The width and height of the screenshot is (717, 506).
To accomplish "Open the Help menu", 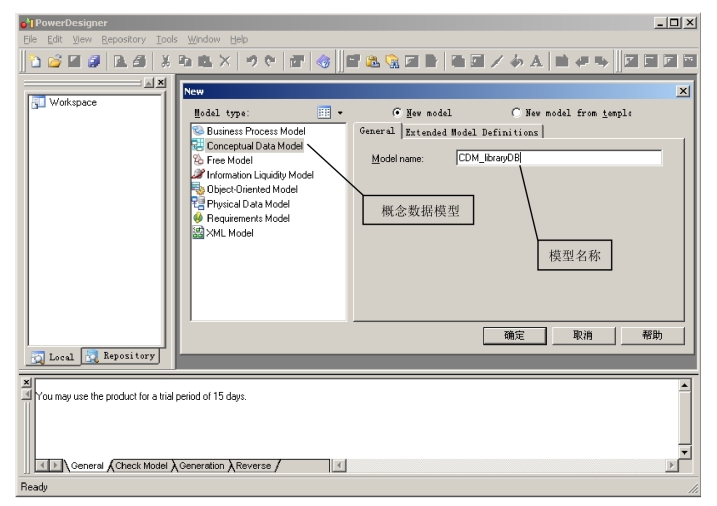I will (x=239, y=39).
